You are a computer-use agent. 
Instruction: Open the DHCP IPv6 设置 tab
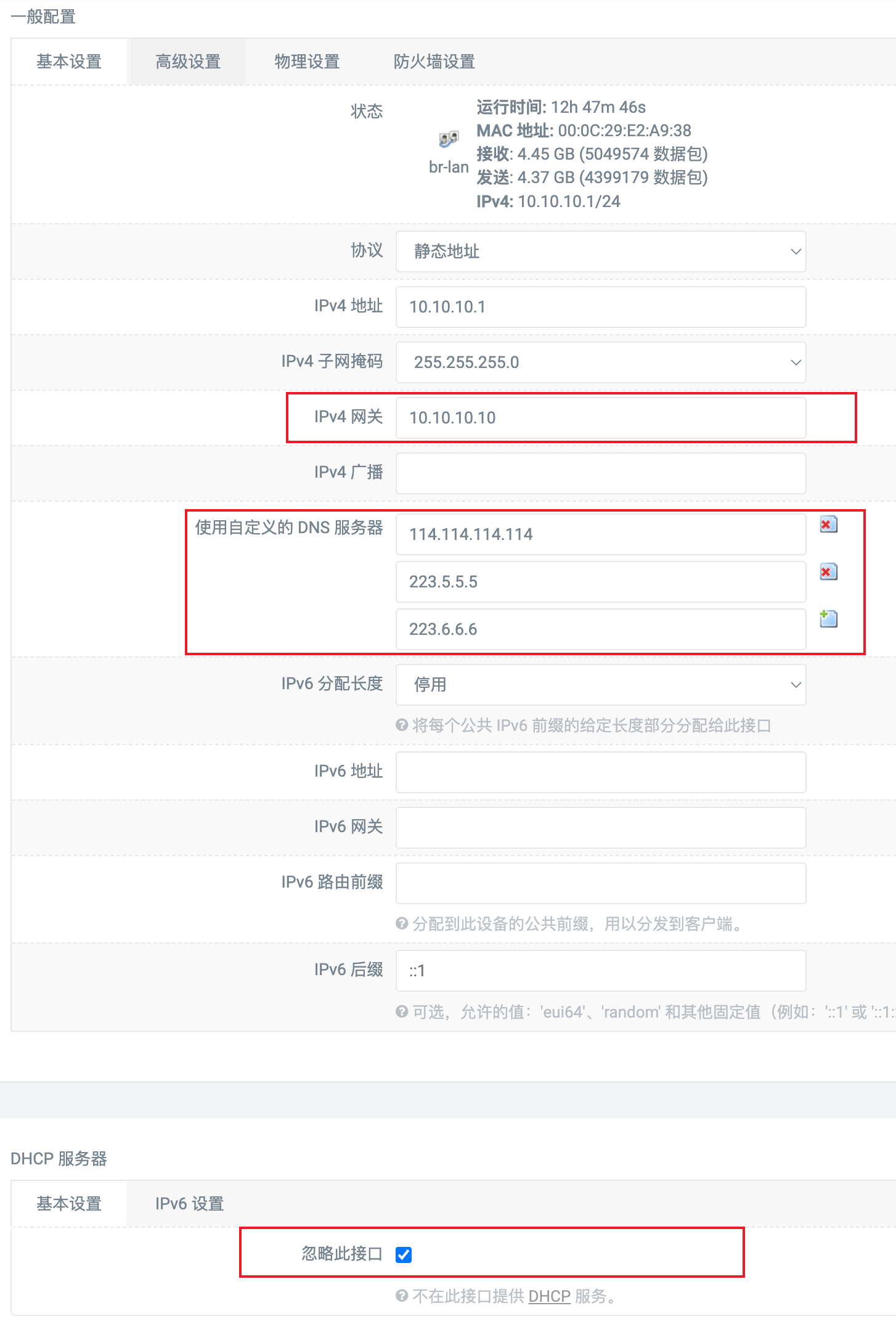[x=189, y=1203]
